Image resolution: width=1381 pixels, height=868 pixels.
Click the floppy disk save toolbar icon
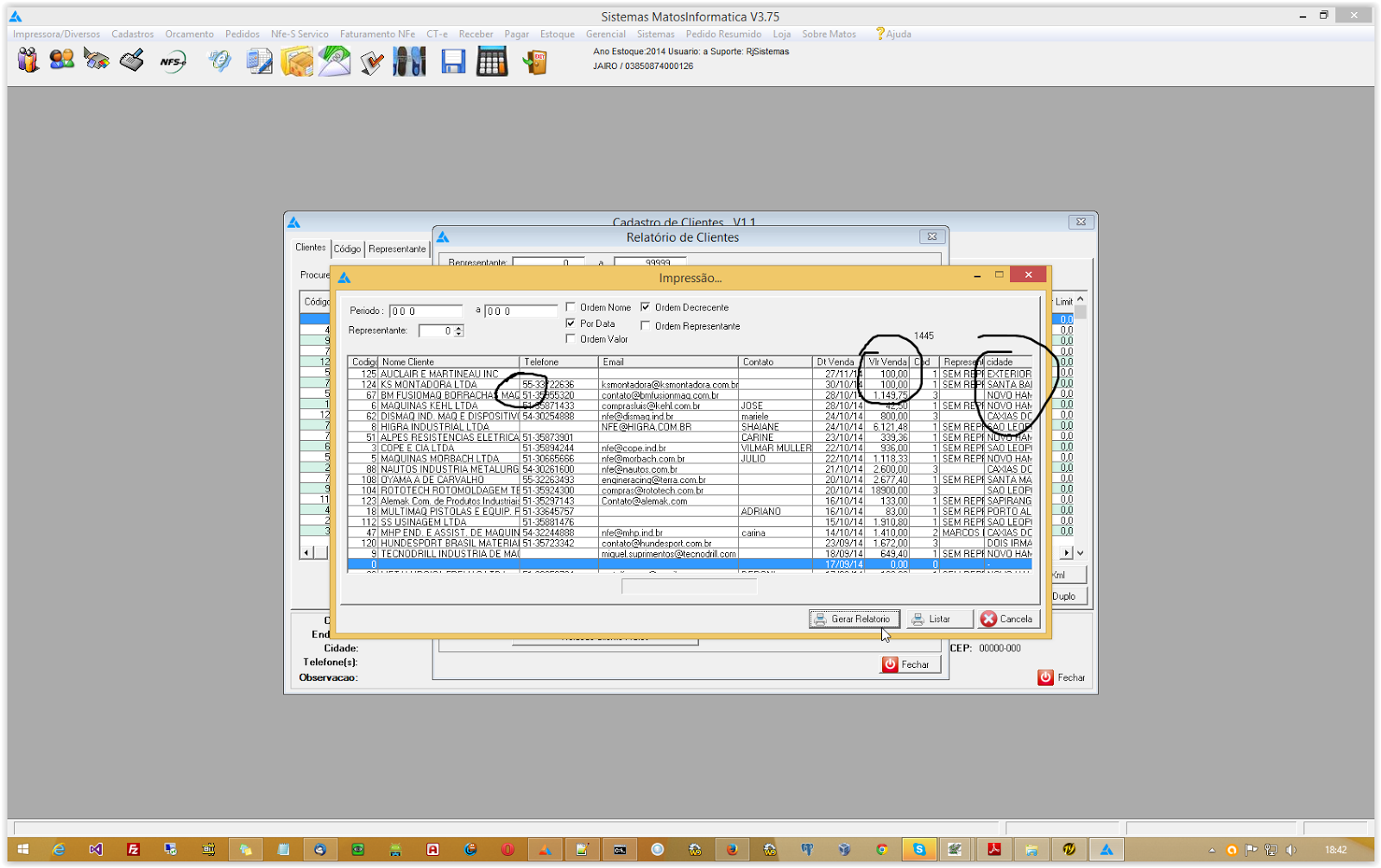[x=453, y=61]
